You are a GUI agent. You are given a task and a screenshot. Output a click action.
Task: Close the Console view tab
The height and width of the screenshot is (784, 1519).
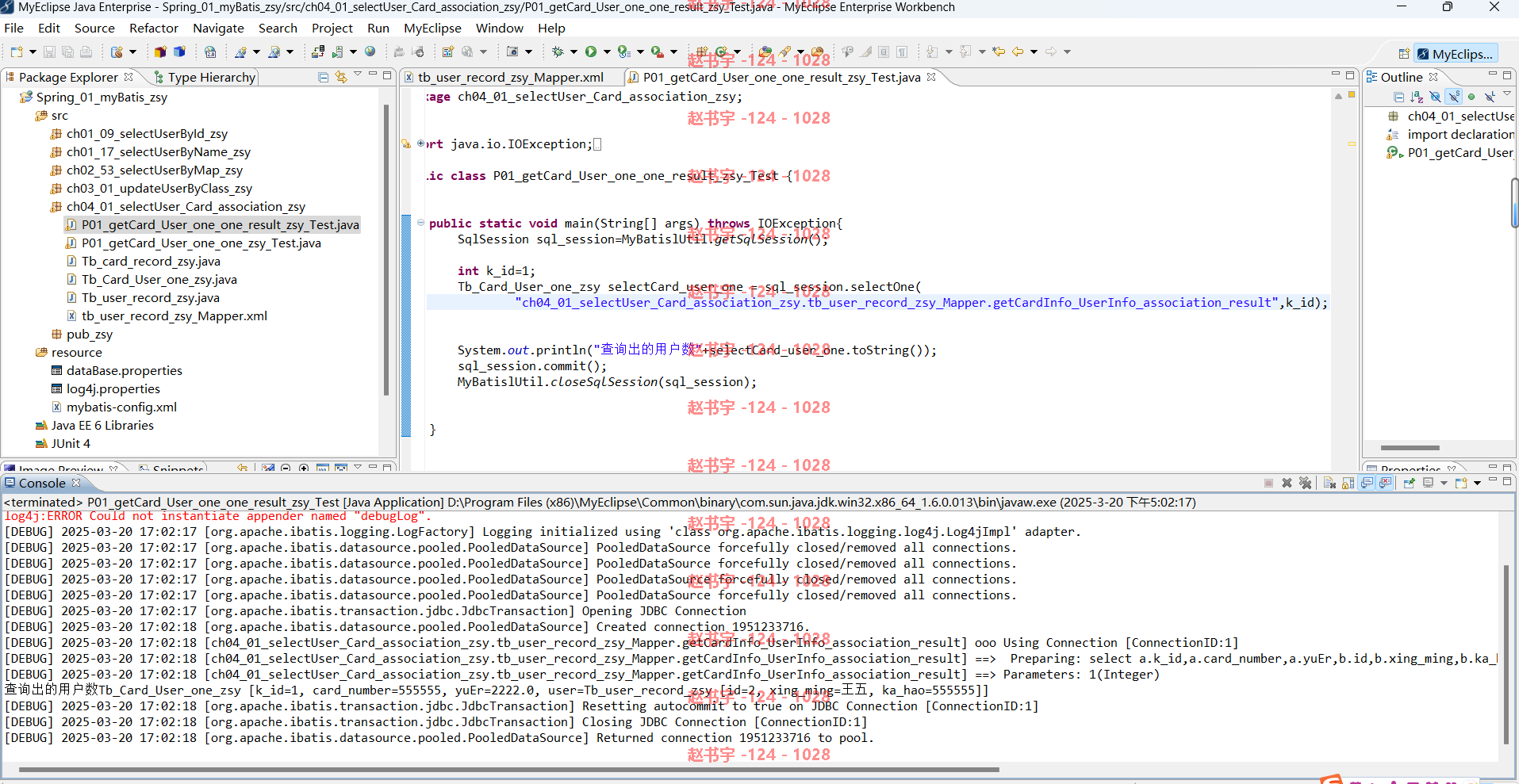[76, 483]
